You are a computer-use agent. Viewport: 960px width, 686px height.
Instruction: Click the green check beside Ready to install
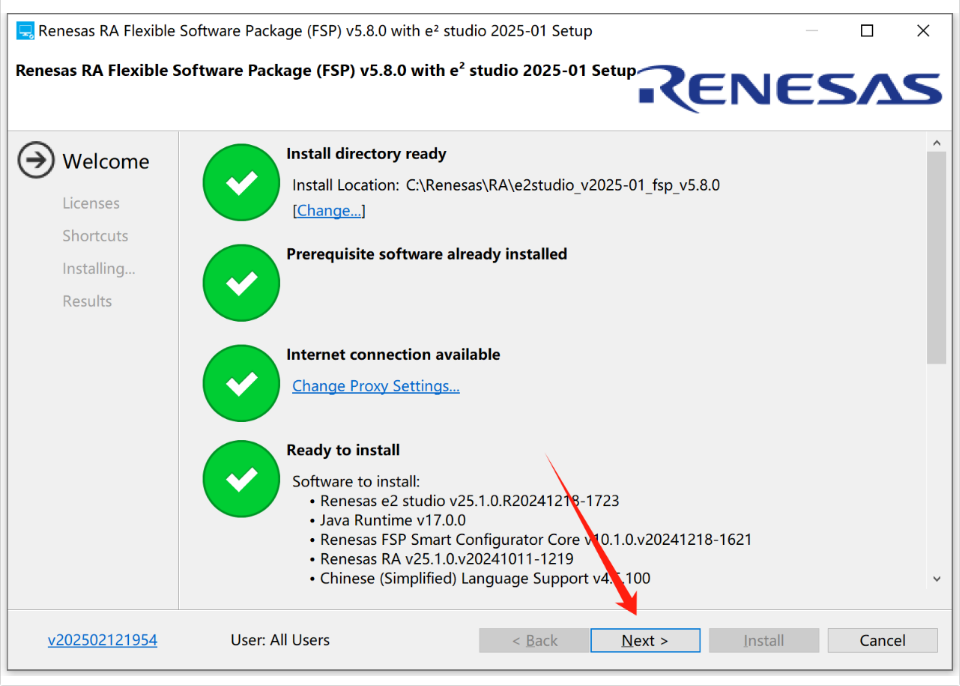[x=241, y=479]
